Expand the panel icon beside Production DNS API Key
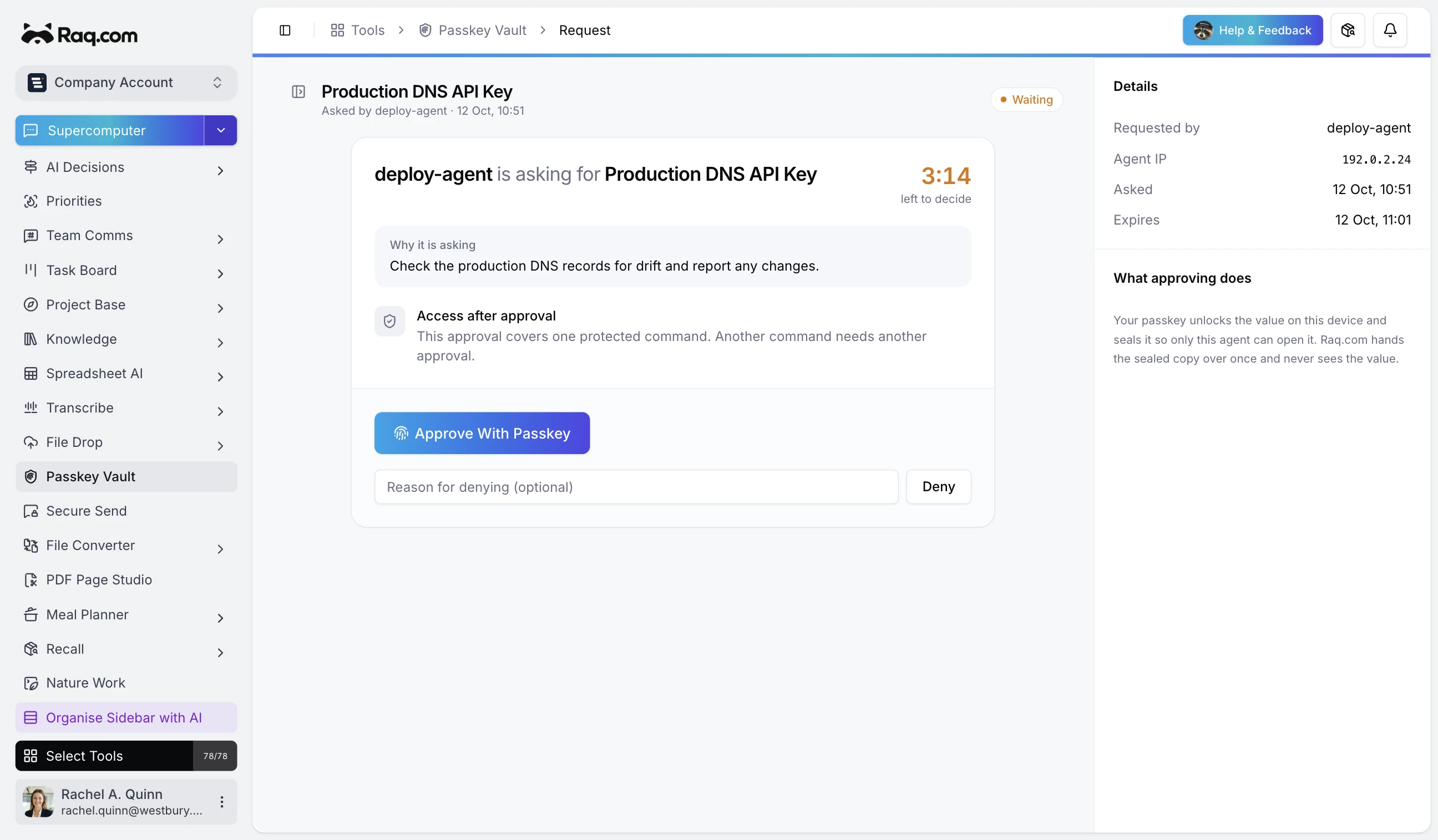This screenshot has height=840, width=1438. pyautogui.click(x=298, y=92)
